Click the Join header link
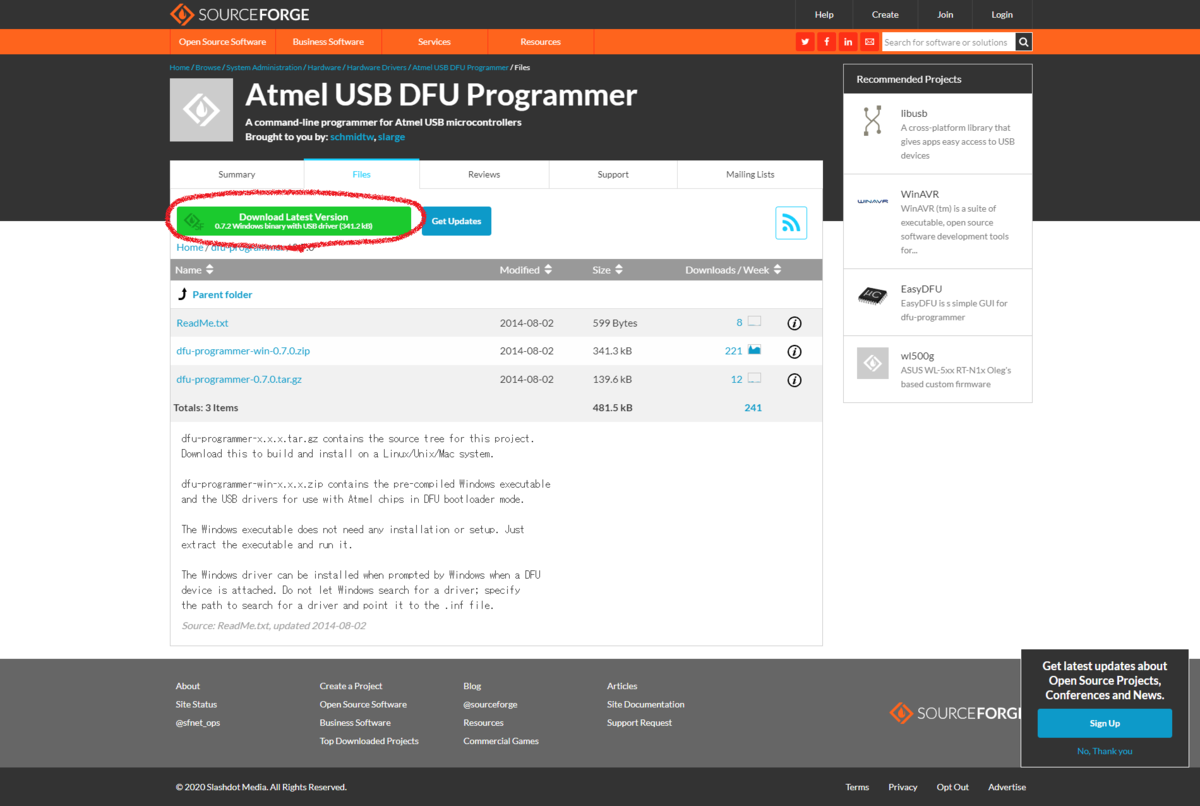The image size is (1200, 806). (945, 15)
